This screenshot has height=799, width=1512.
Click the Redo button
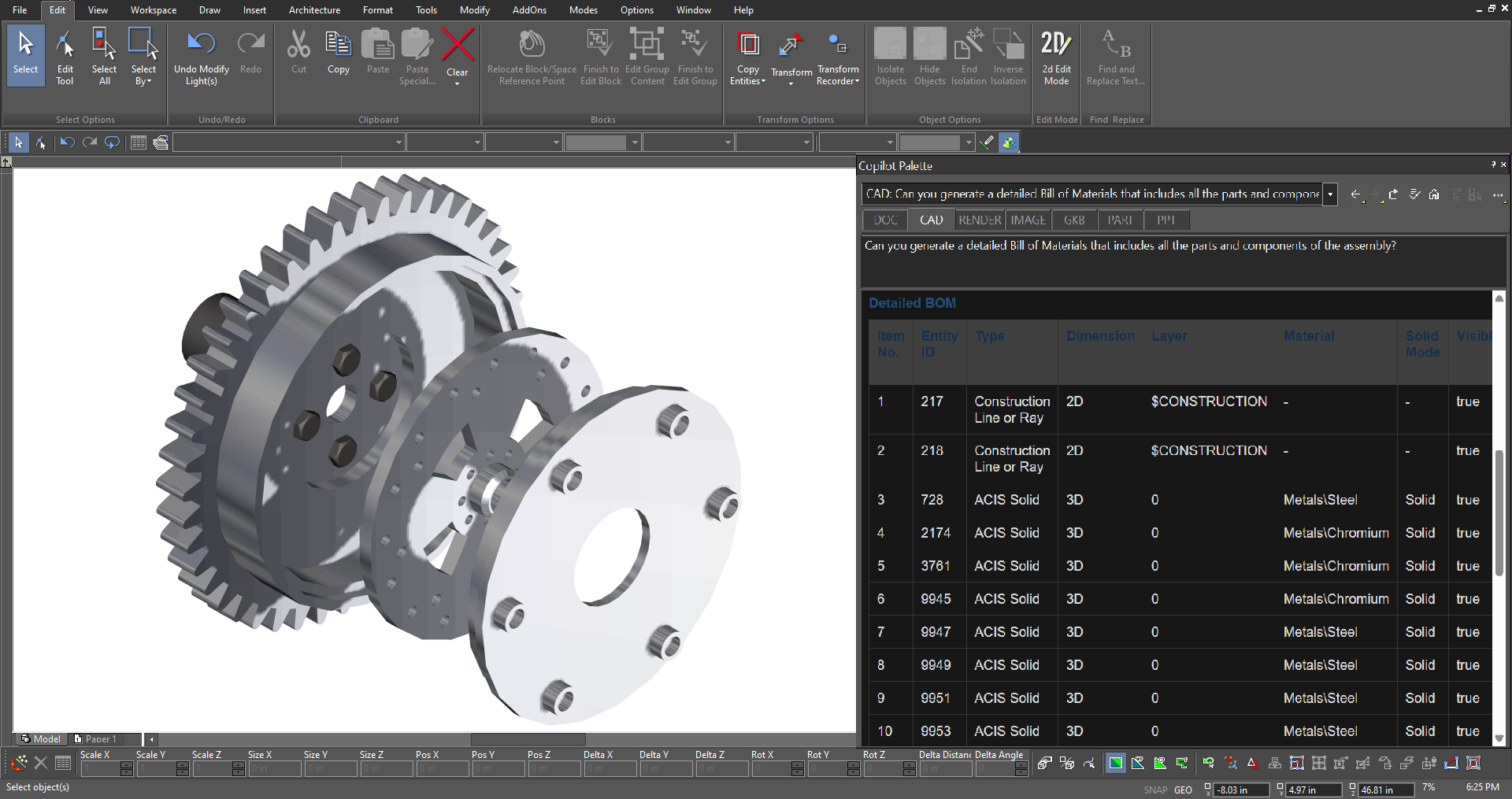click(250, 54)
